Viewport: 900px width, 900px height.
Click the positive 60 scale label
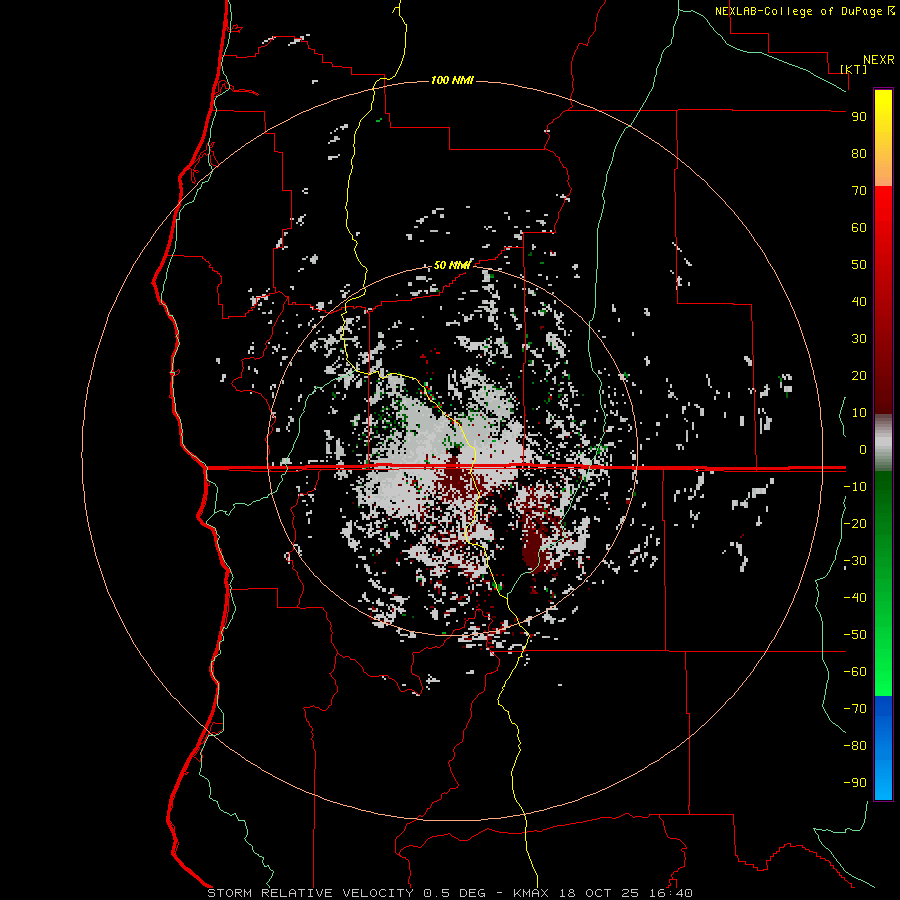coord(859,227)
